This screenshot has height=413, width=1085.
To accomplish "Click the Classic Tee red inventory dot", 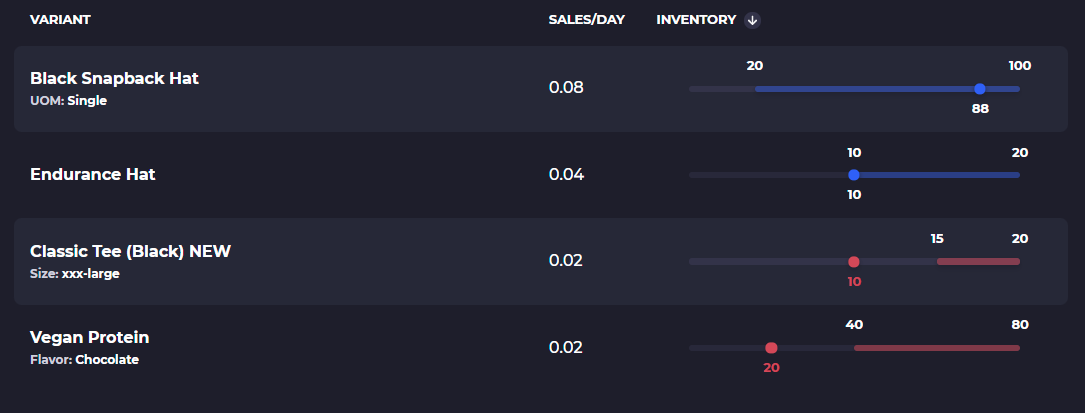I will (854, 262).
